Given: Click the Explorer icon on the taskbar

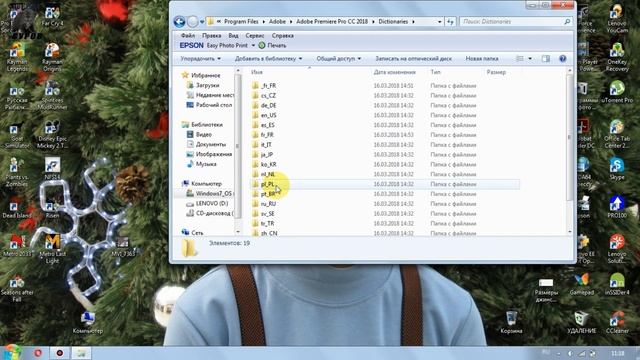Looking at the screenshot, I should (81, 353).
